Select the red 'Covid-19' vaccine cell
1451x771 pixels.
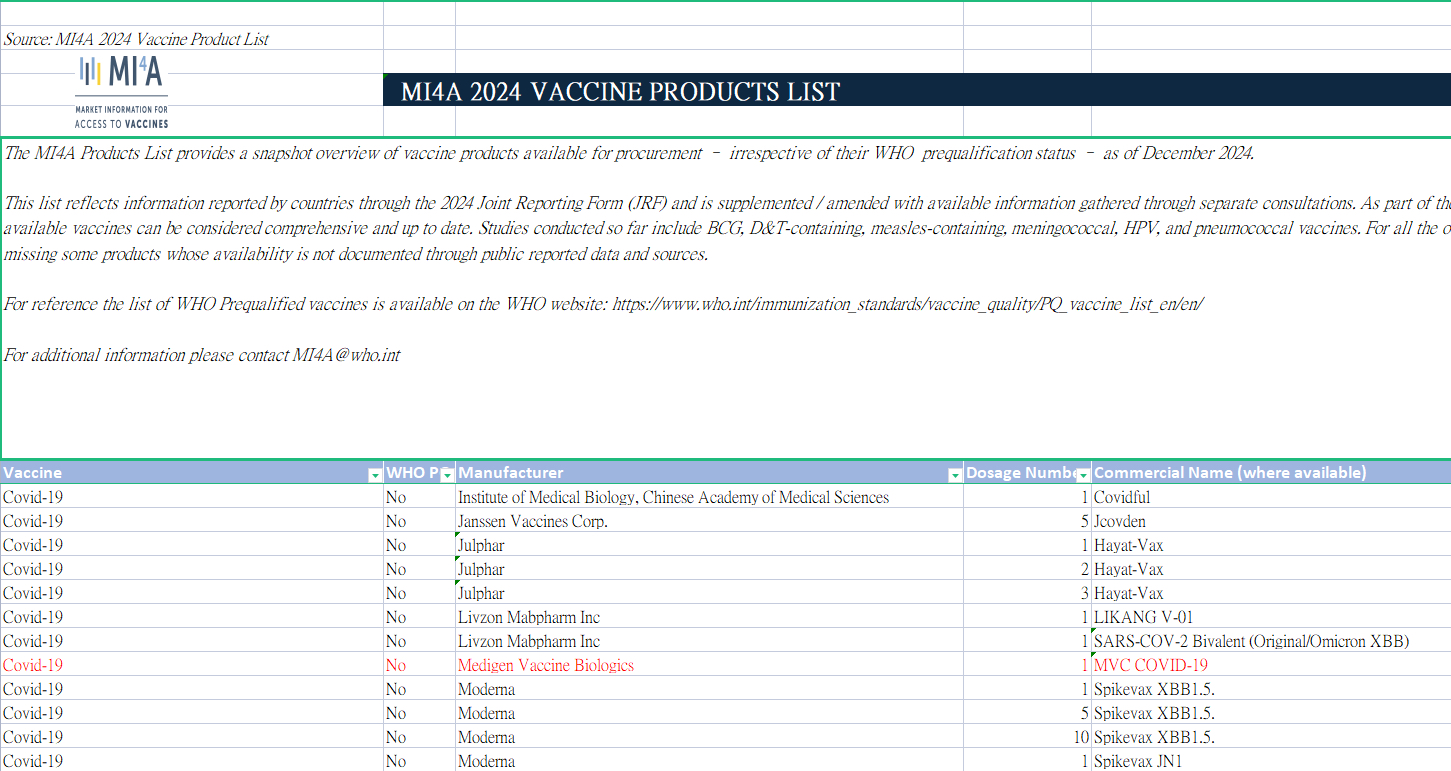(192, 665)
